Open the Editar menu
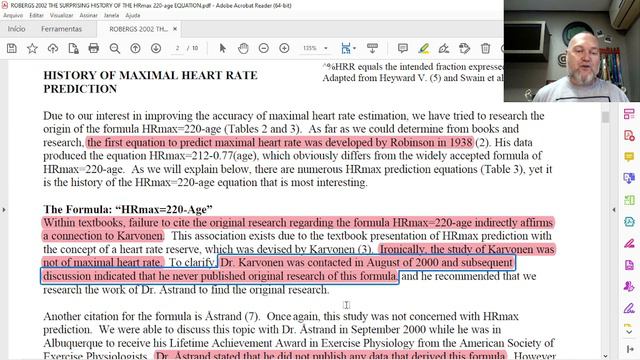The image size is (640, 360). click(x=36, y=16)
